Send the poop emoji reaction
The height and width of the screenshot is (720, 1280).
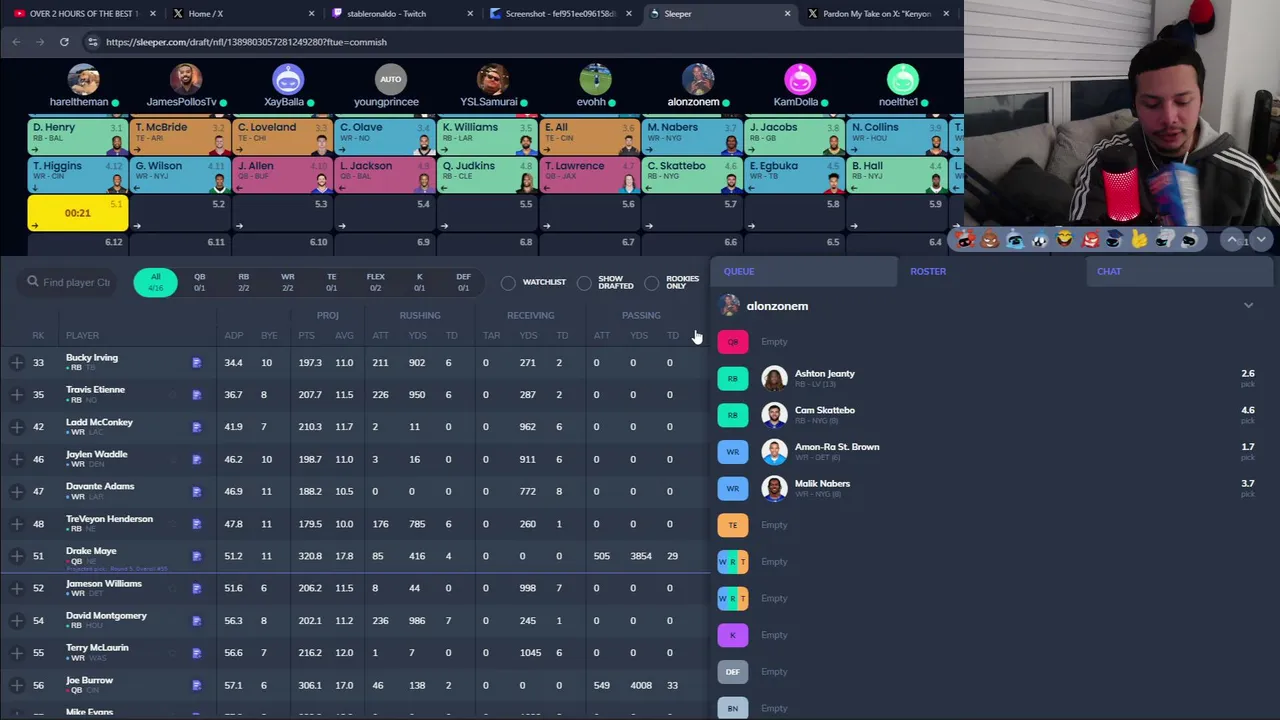[989, 240]
